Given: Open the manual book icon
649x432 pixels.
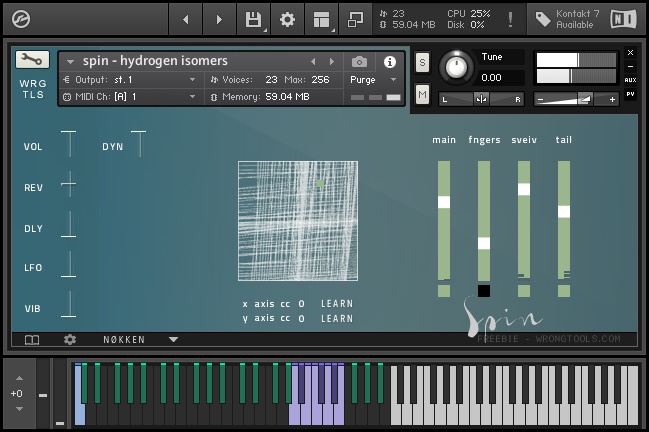Looking at the screenshot, I should pos(32,340).
